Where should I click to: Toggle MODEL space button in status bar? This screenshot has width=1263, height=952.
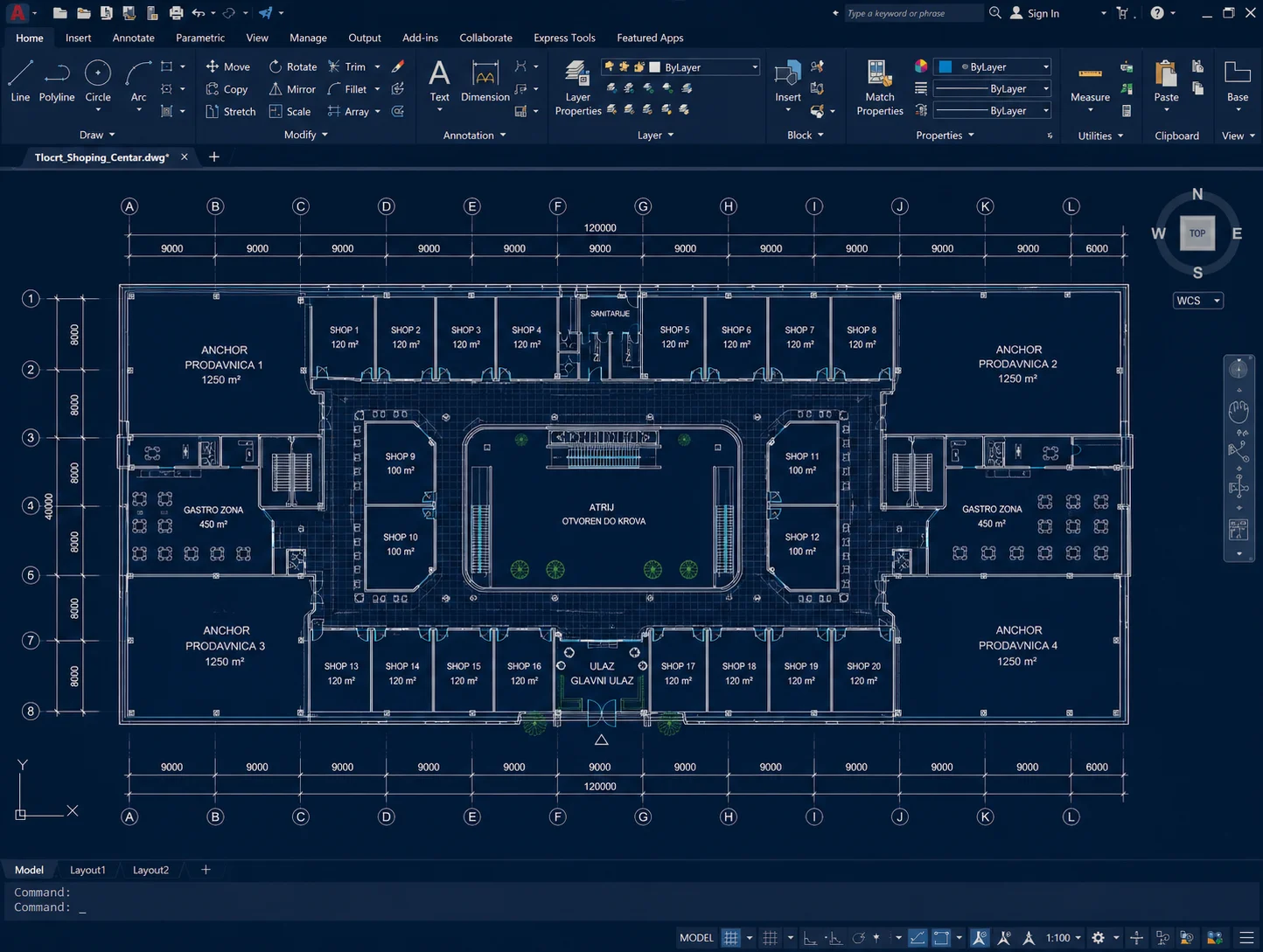[696, 938]
